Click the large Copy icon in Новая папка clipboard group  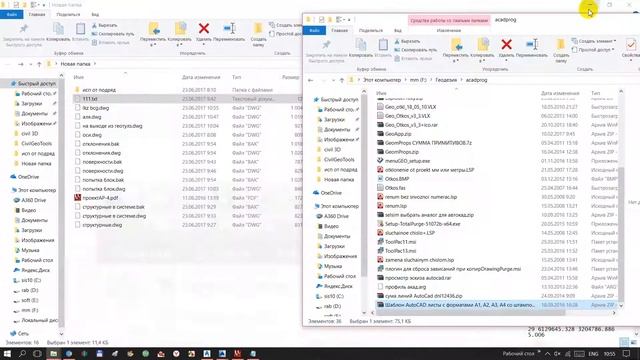click(58, 29)
